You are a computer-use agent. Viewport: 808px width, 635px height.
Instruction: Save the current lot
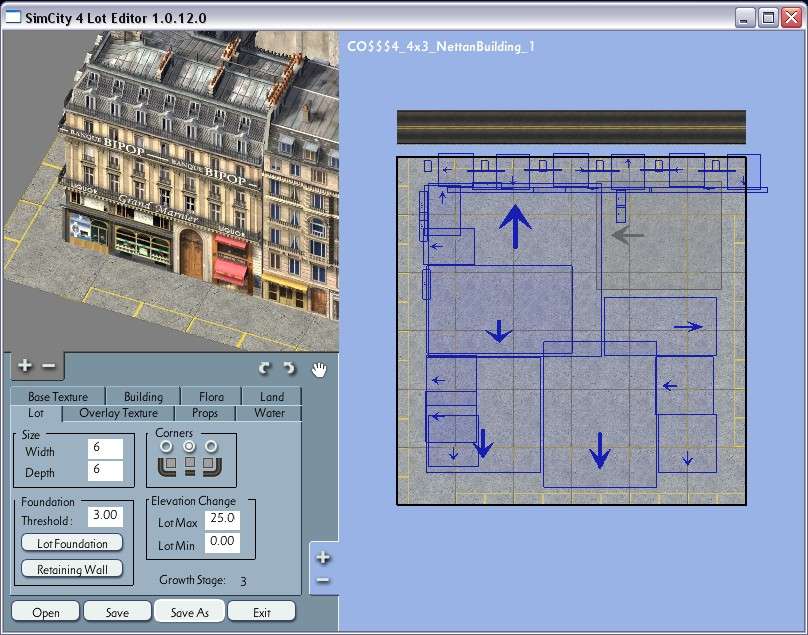[x=117, y=612]
